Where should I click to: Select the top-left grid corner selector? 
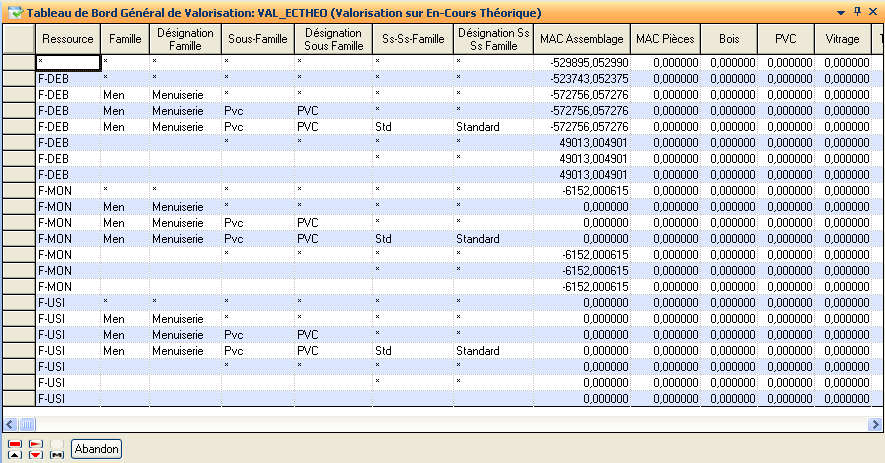18,39
